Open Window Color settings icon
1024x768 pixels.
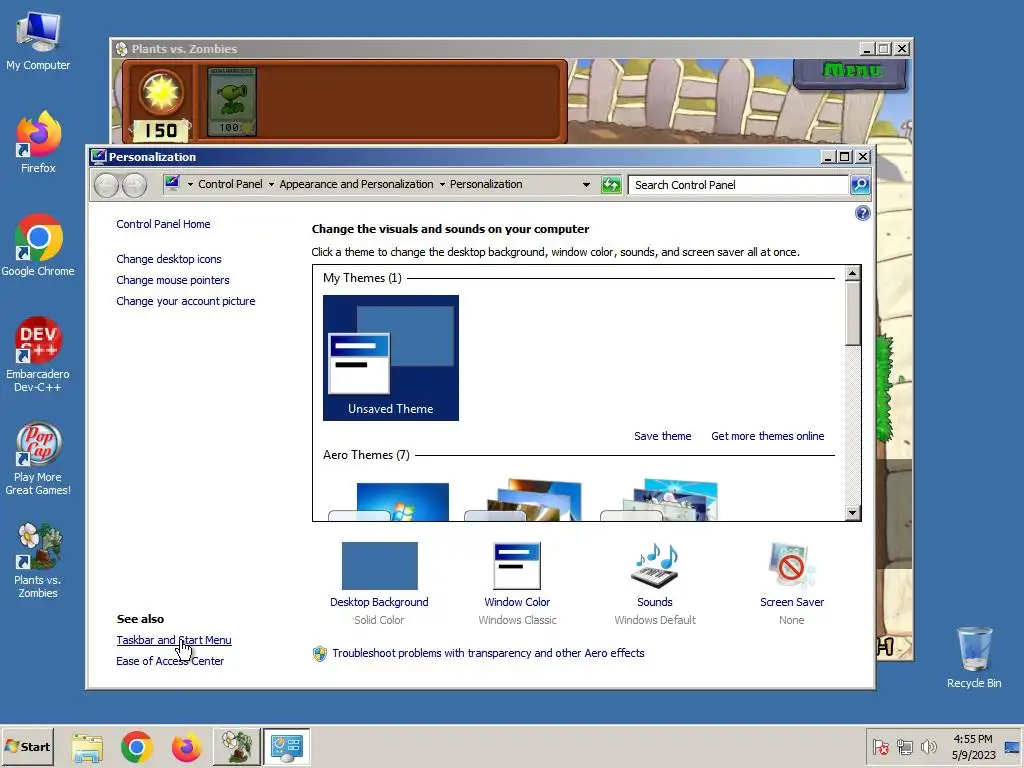pyautogui.click(x=517, y=566)
